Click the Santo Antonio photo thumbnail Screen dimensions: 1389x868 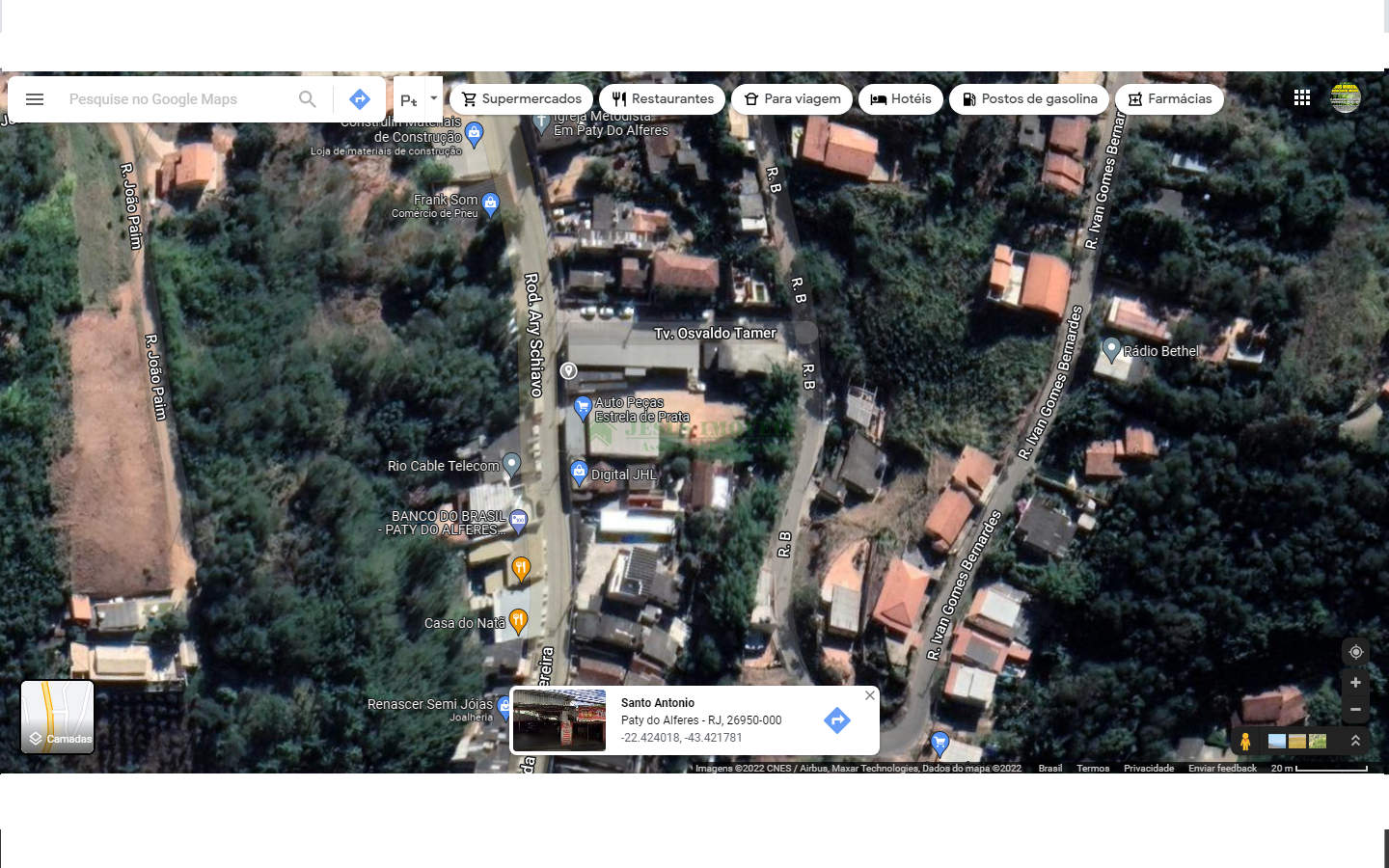click(559, 720)
